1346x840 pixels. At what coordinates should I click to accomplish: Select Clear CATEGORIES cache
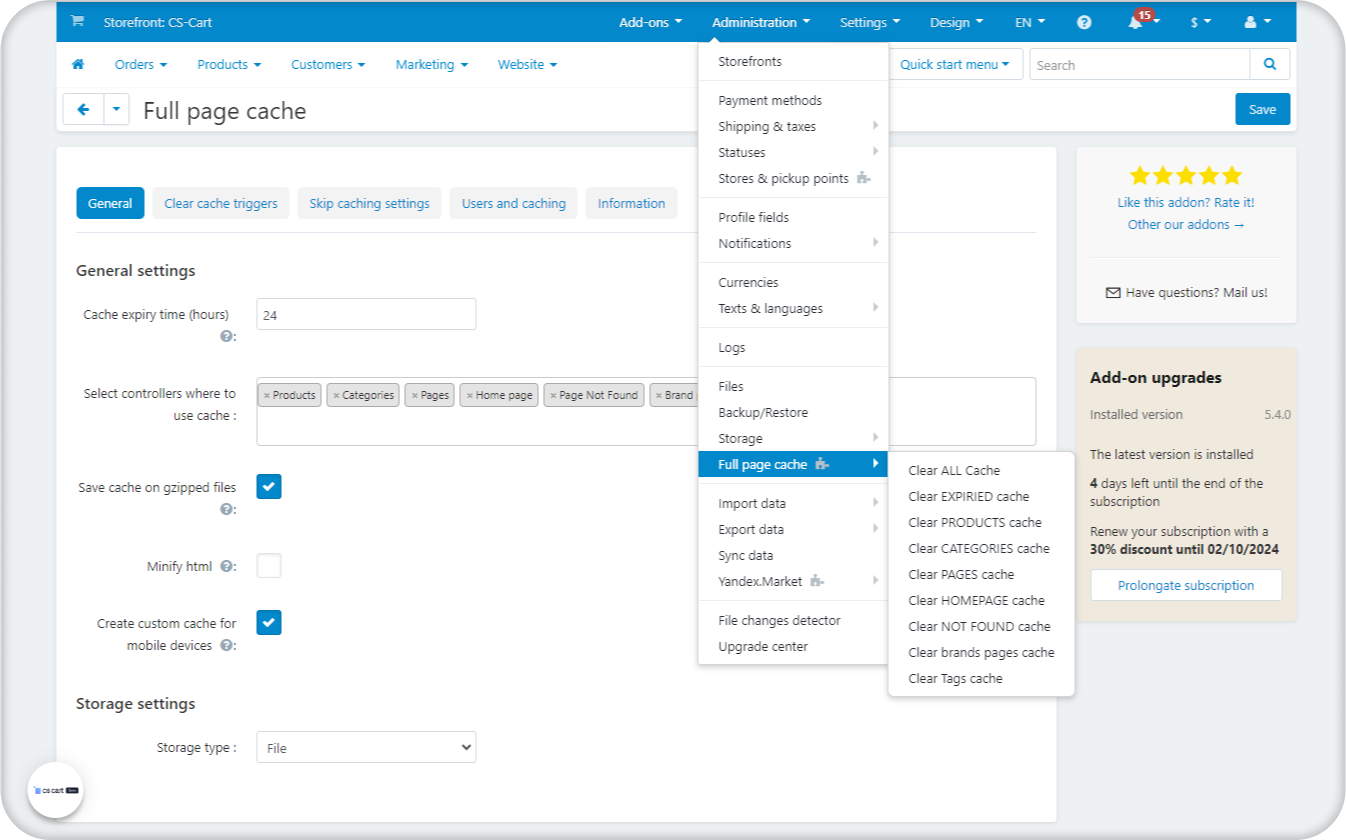981,548
